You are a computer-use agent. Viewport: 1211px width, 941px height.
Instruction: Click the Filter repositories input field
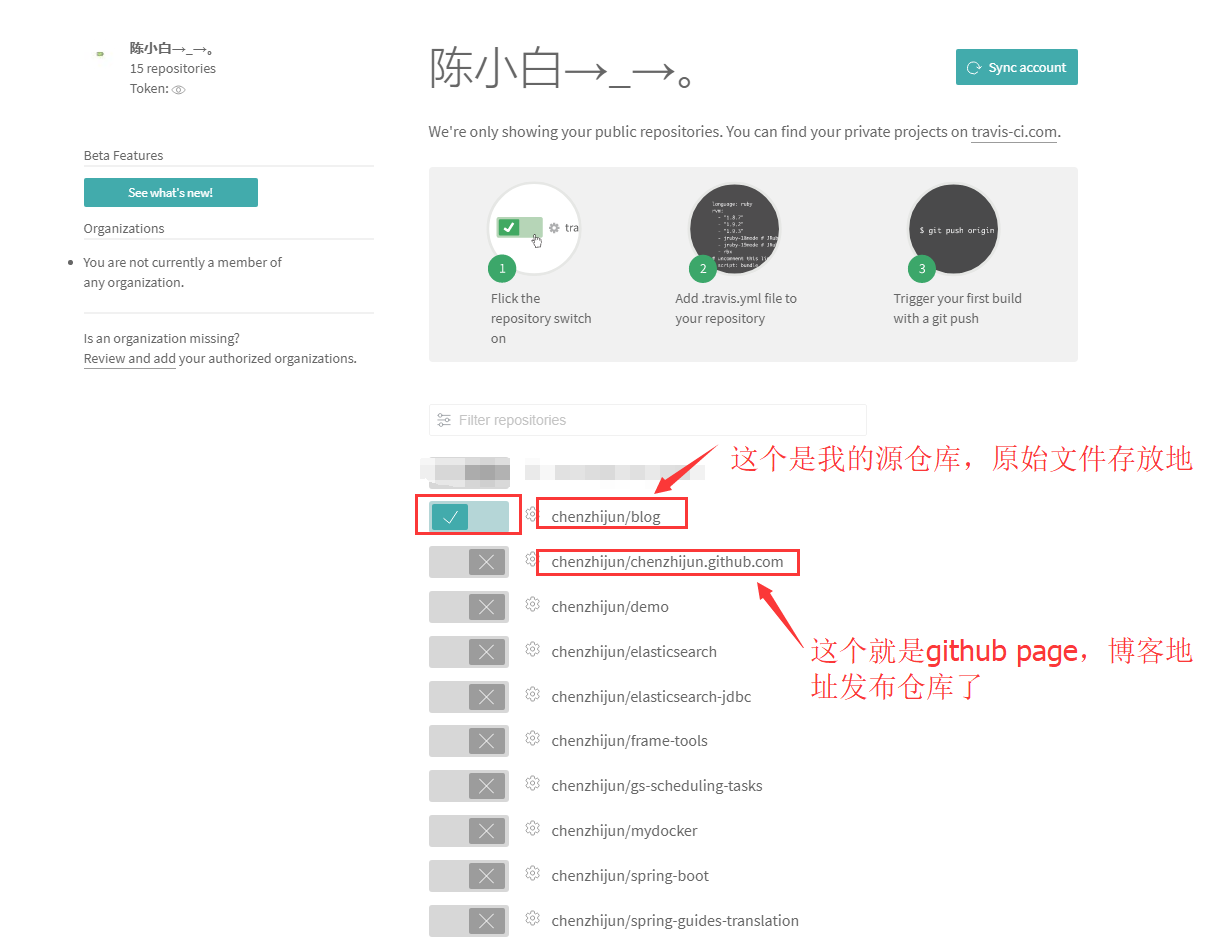coord(647,420)
